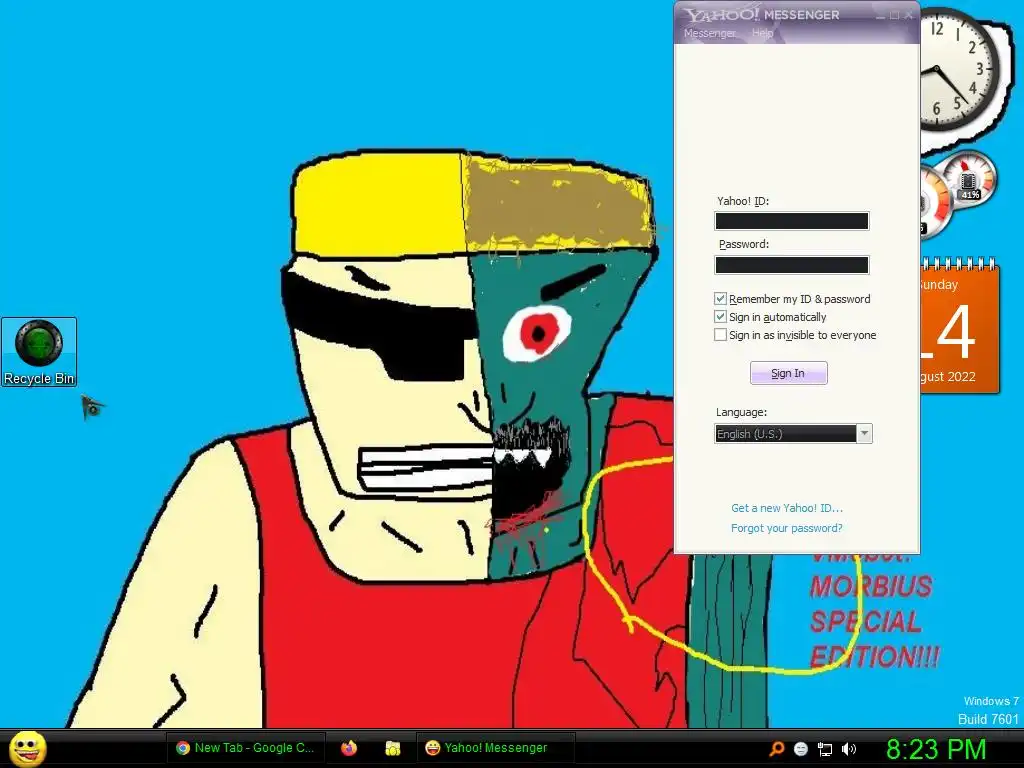The image size is (1024, 768).
Task: Open the yellow folder taskbar icon
Action: pyautogui.click(x=392, y=748)
